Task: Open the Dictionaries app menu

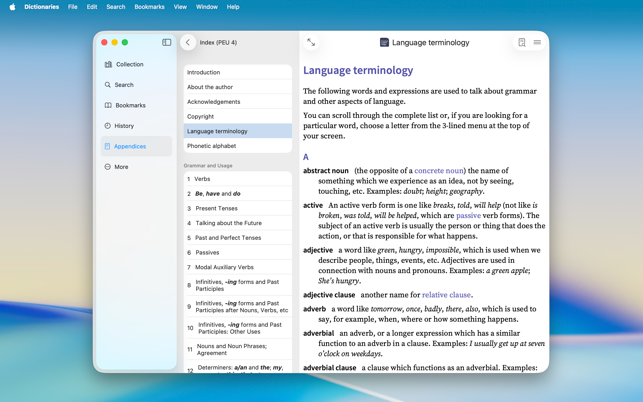Action: point(41,7)
